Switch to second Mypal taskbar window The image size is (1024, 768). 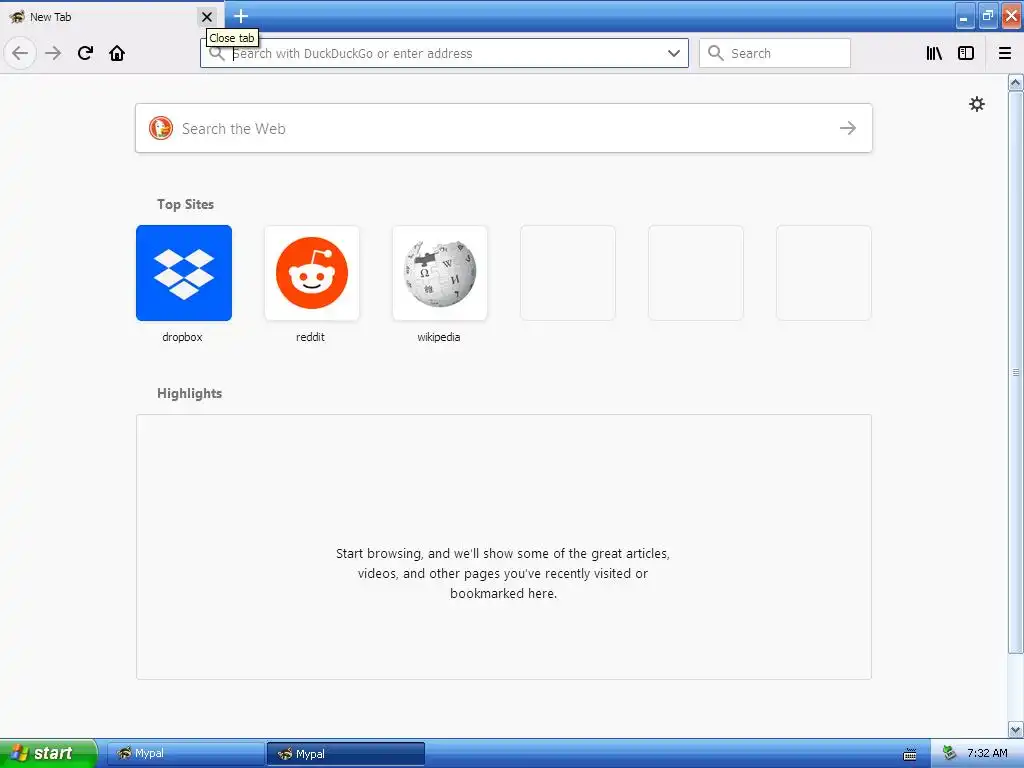pyautogui.click(x=346, y=754)
